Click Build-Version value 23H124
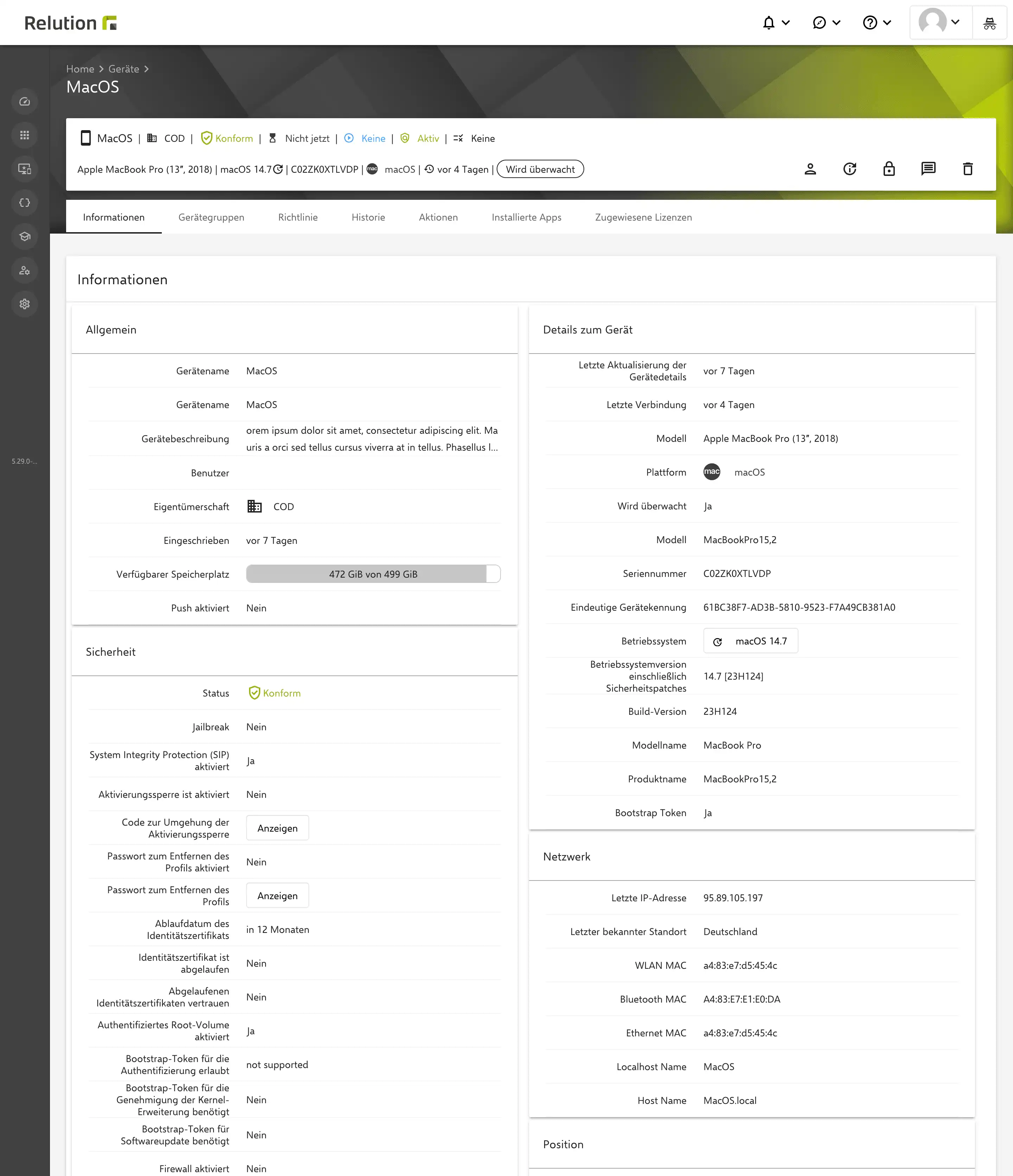Screen dimensions: 1013x1176 click(x=720, y=711)
